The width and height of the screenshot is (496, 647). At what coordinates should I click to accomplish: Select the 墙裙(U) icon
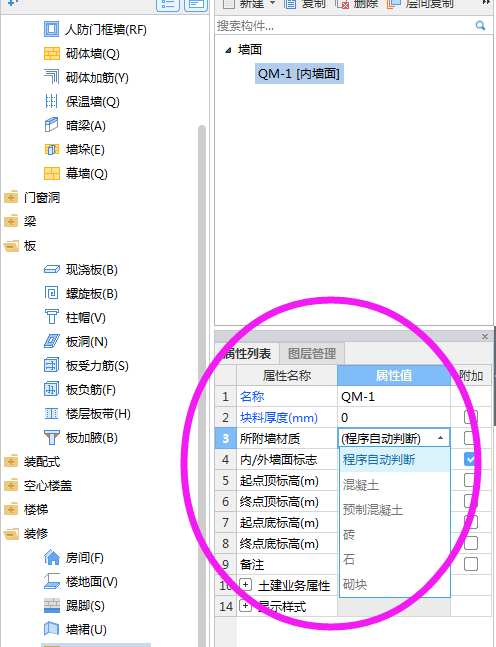click(51, 629)
